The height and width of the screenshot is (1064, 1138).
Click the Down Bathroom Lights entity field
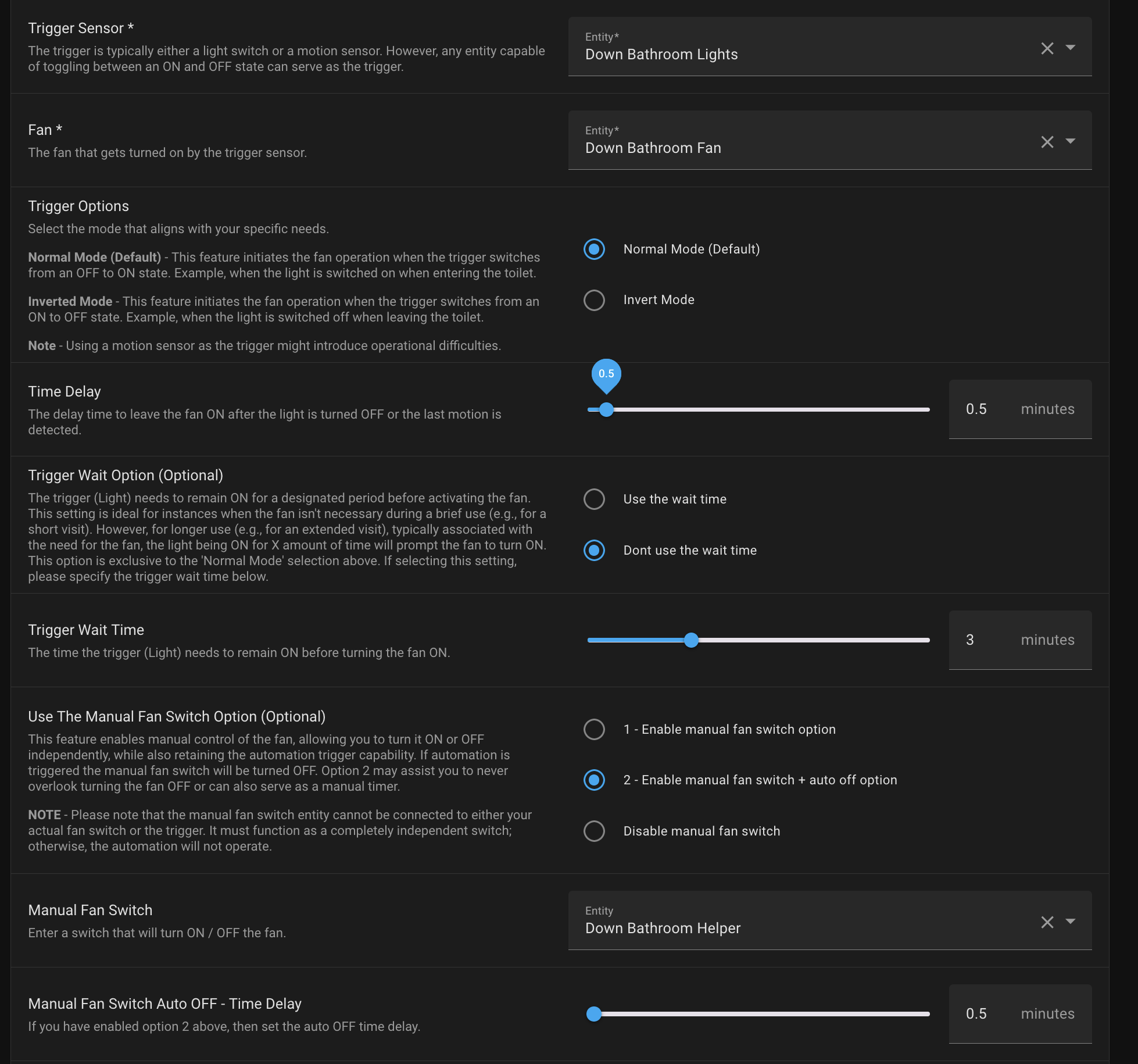pos(802,48)
